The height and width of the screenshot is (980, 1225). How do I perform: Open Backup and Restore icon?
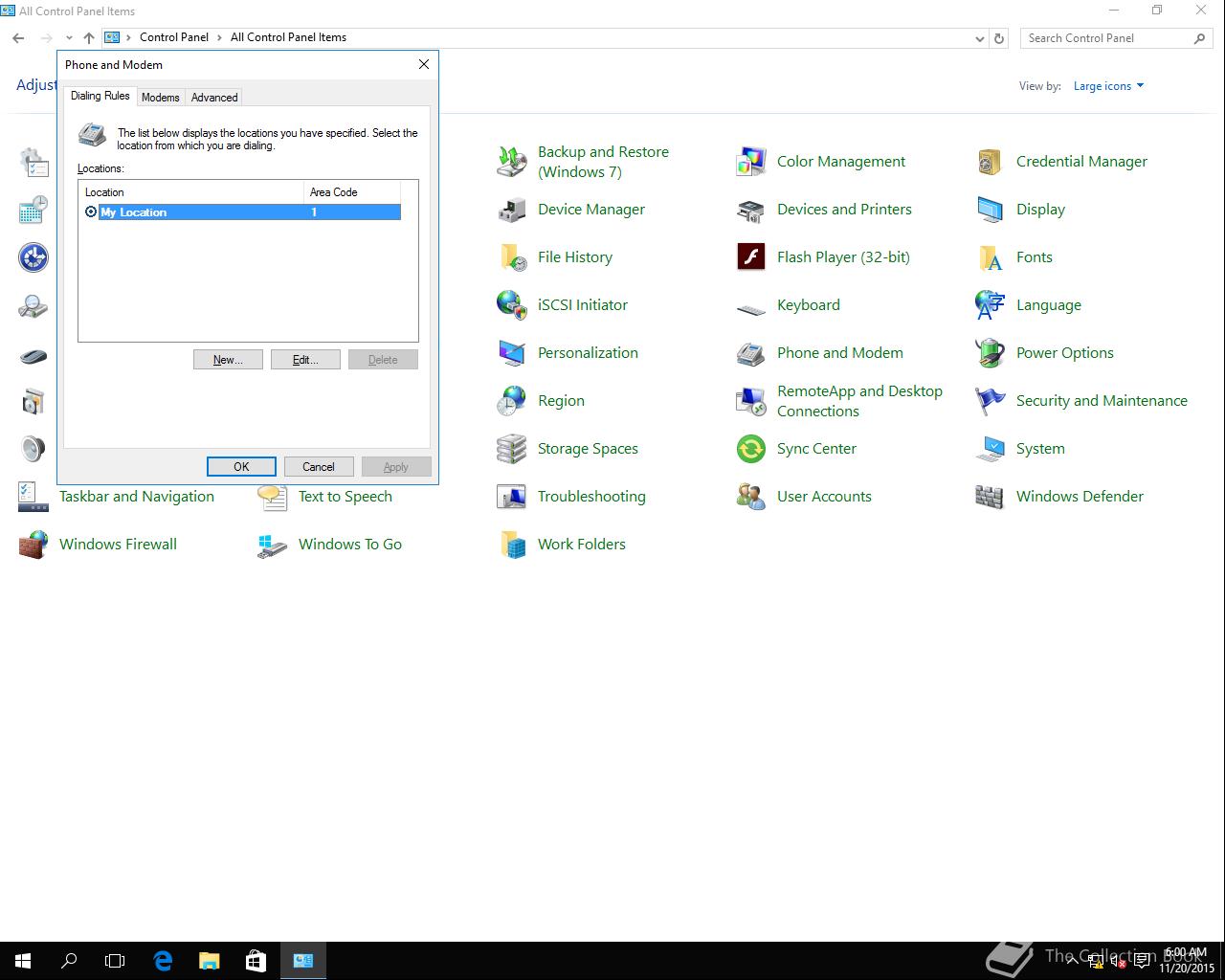pos(512,162)
